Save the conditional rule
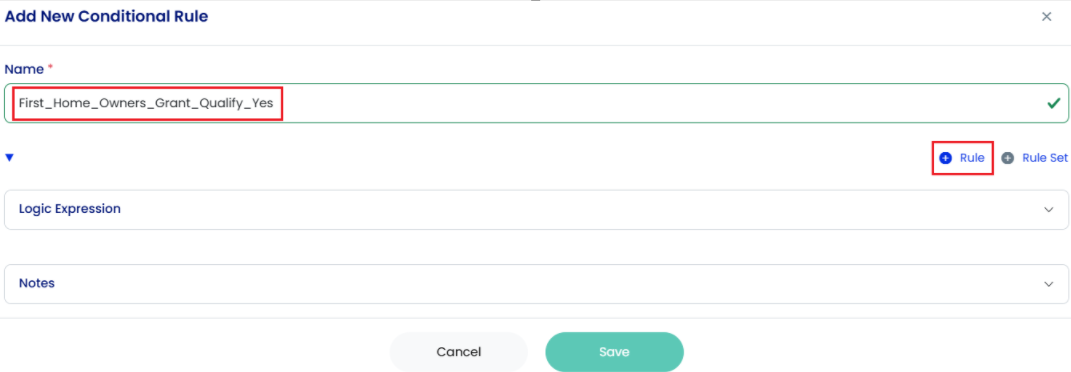 [x=614, y=352]
